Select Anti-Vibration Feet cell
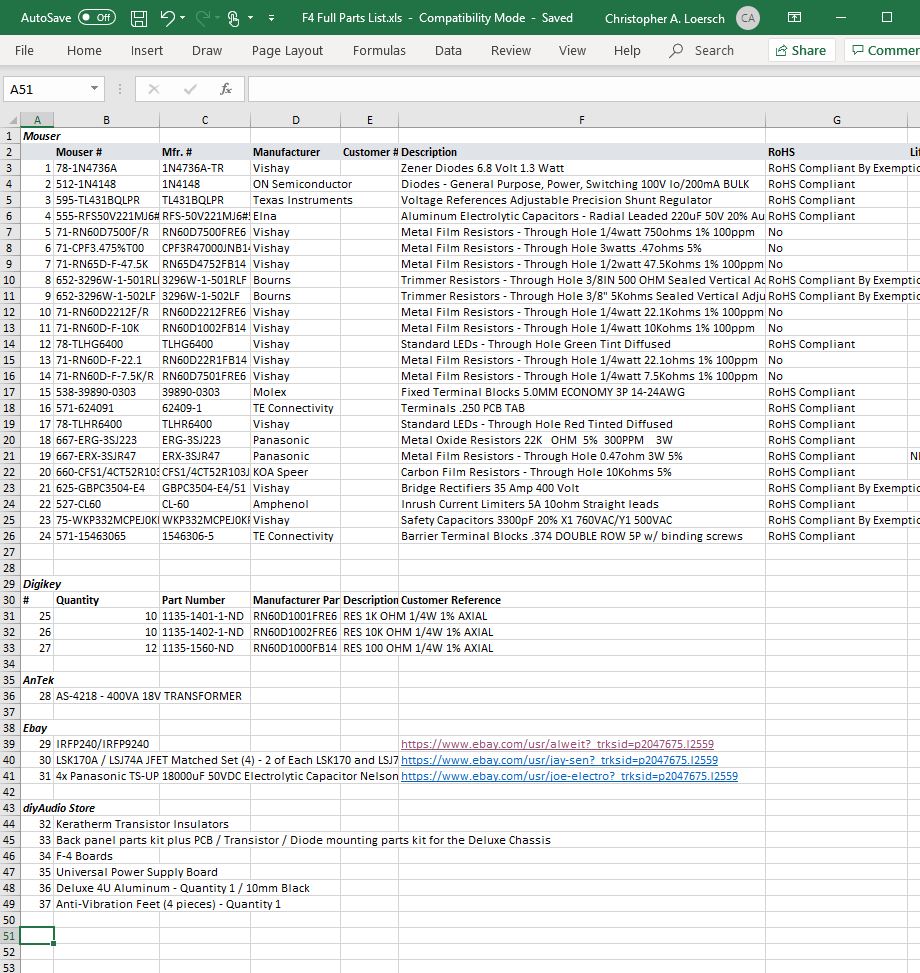 [x=107, y=904]
